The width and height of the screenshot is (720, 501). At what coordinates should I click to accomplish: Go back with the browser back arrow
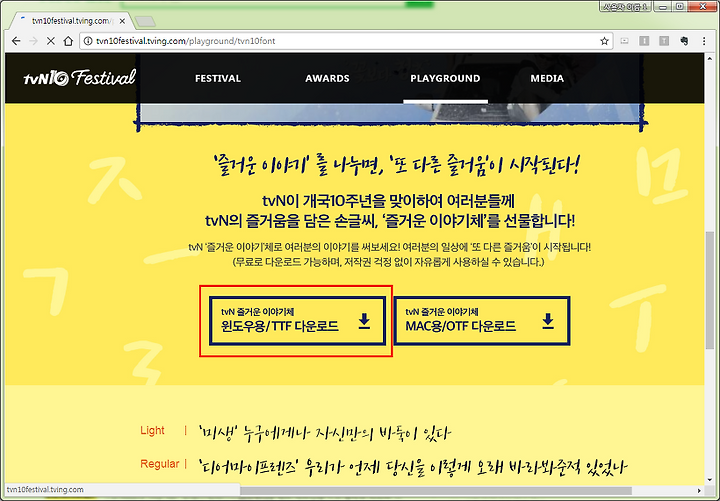pos(16,41)
